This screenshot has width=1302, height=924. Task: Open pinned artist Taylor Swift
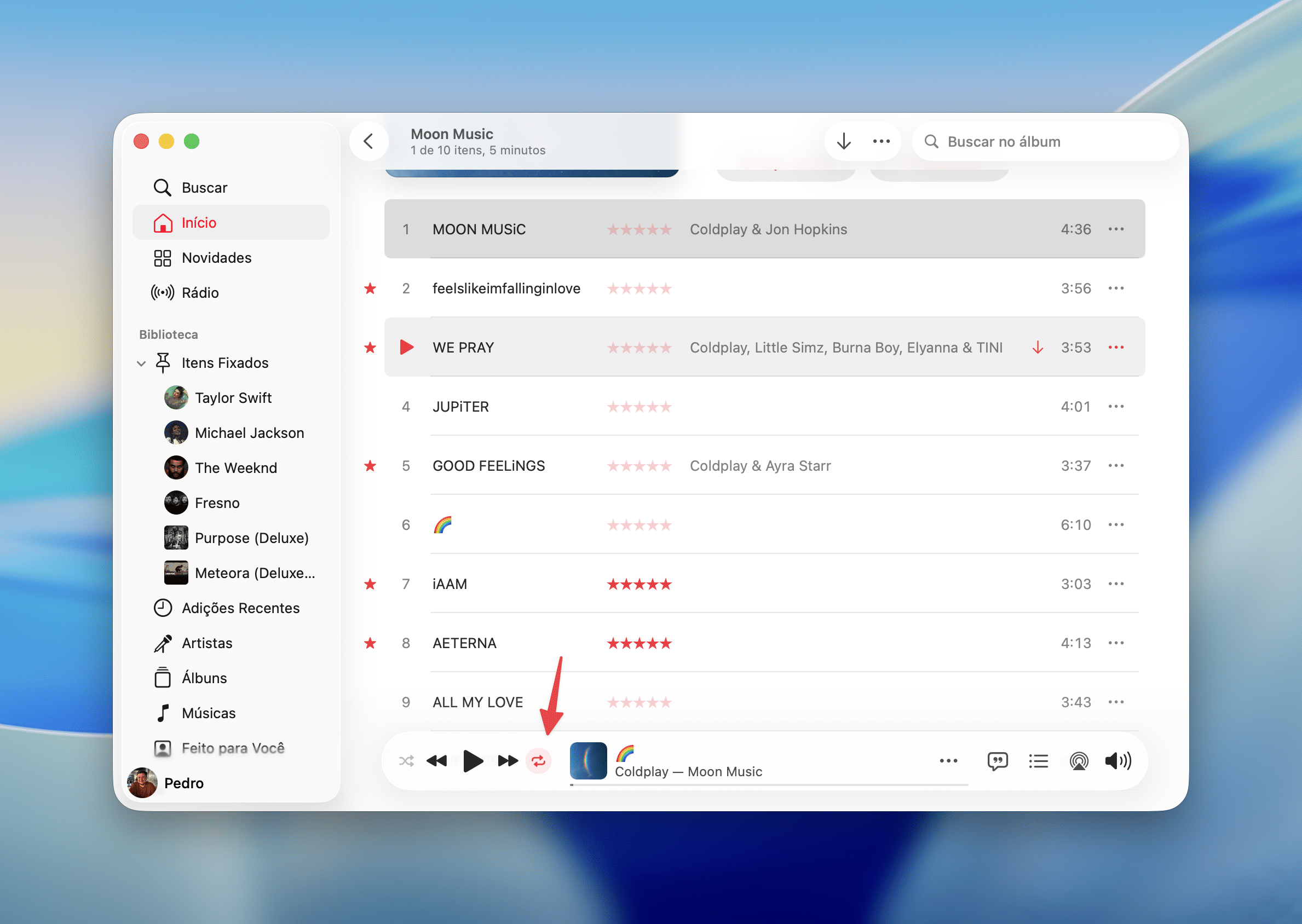pos(233,398)
